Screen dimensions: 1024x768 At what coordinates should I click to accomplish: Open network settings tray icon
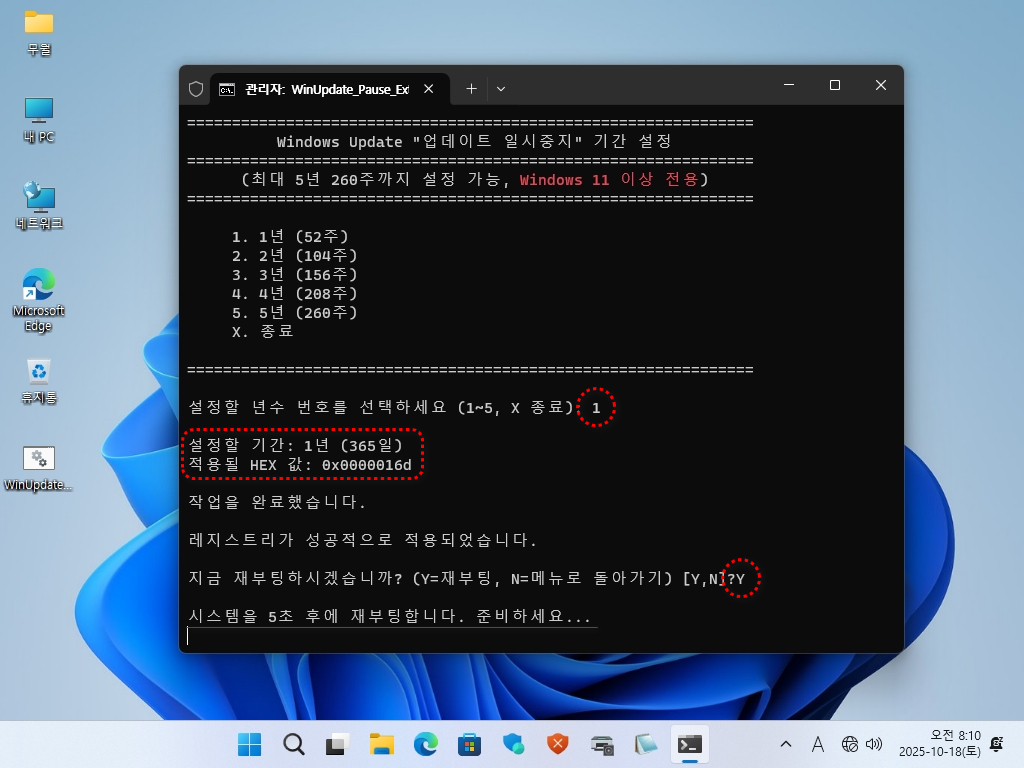[850, 744]
